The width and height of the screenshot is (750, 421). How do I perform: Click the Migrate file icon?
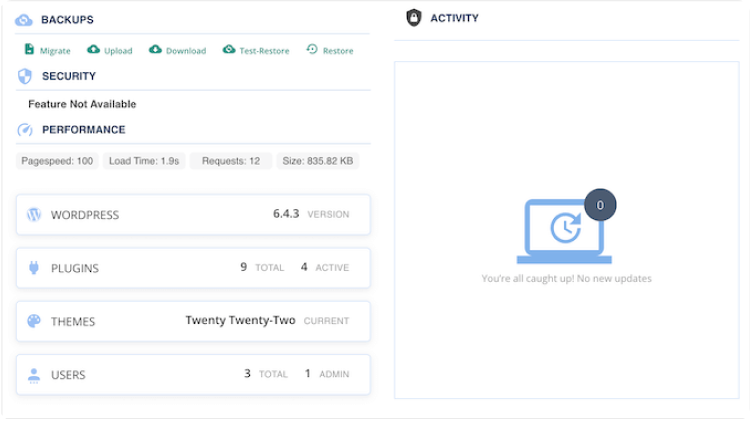(x=29, y=49)
